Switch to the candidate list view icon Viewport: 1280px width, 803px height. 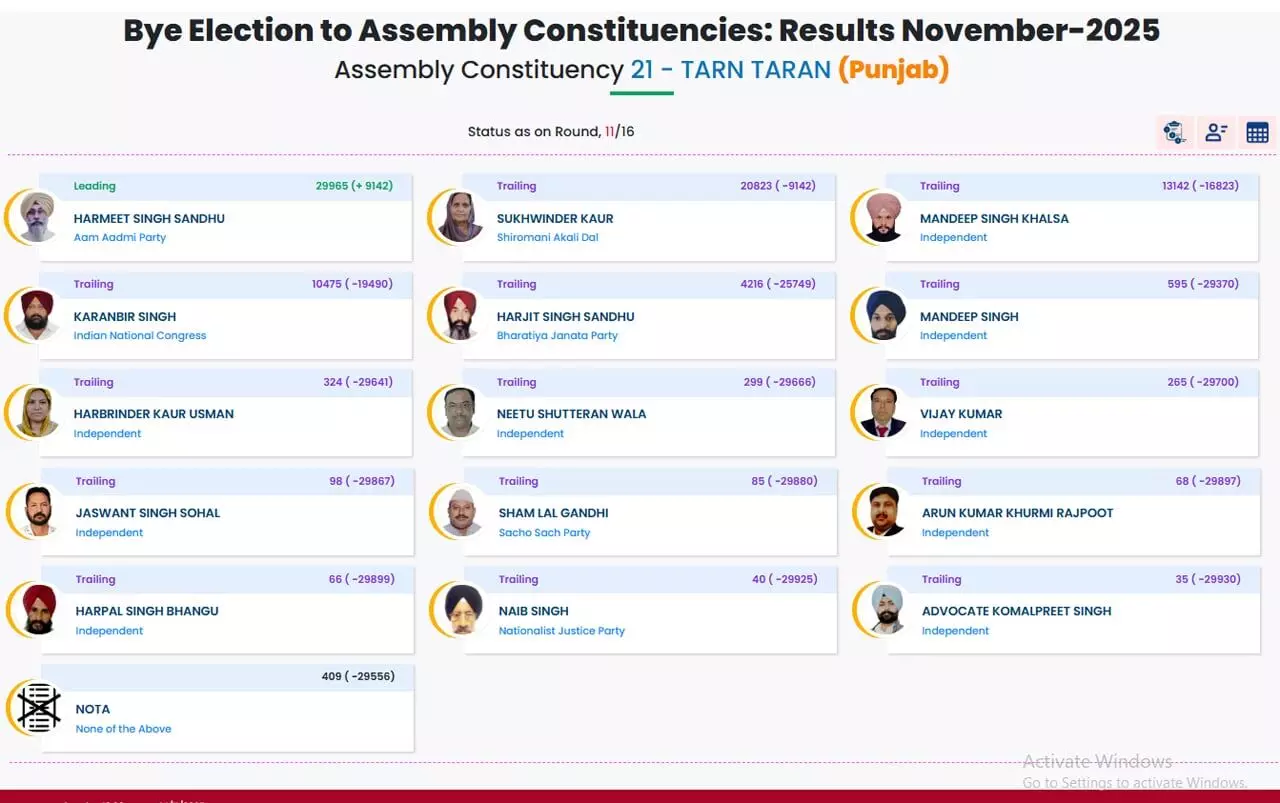coord(1216,132)
